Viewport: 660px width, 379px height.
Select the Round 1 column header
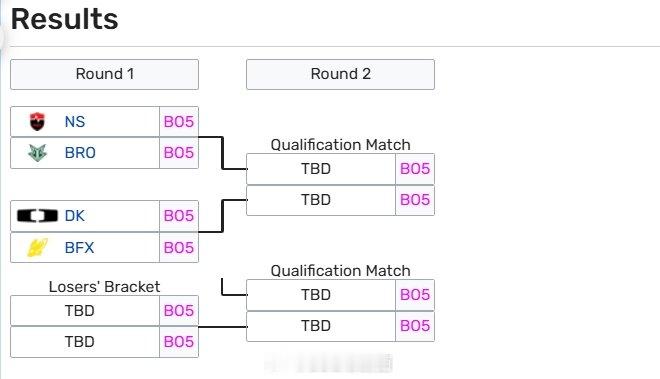click(x=104, y=74)
